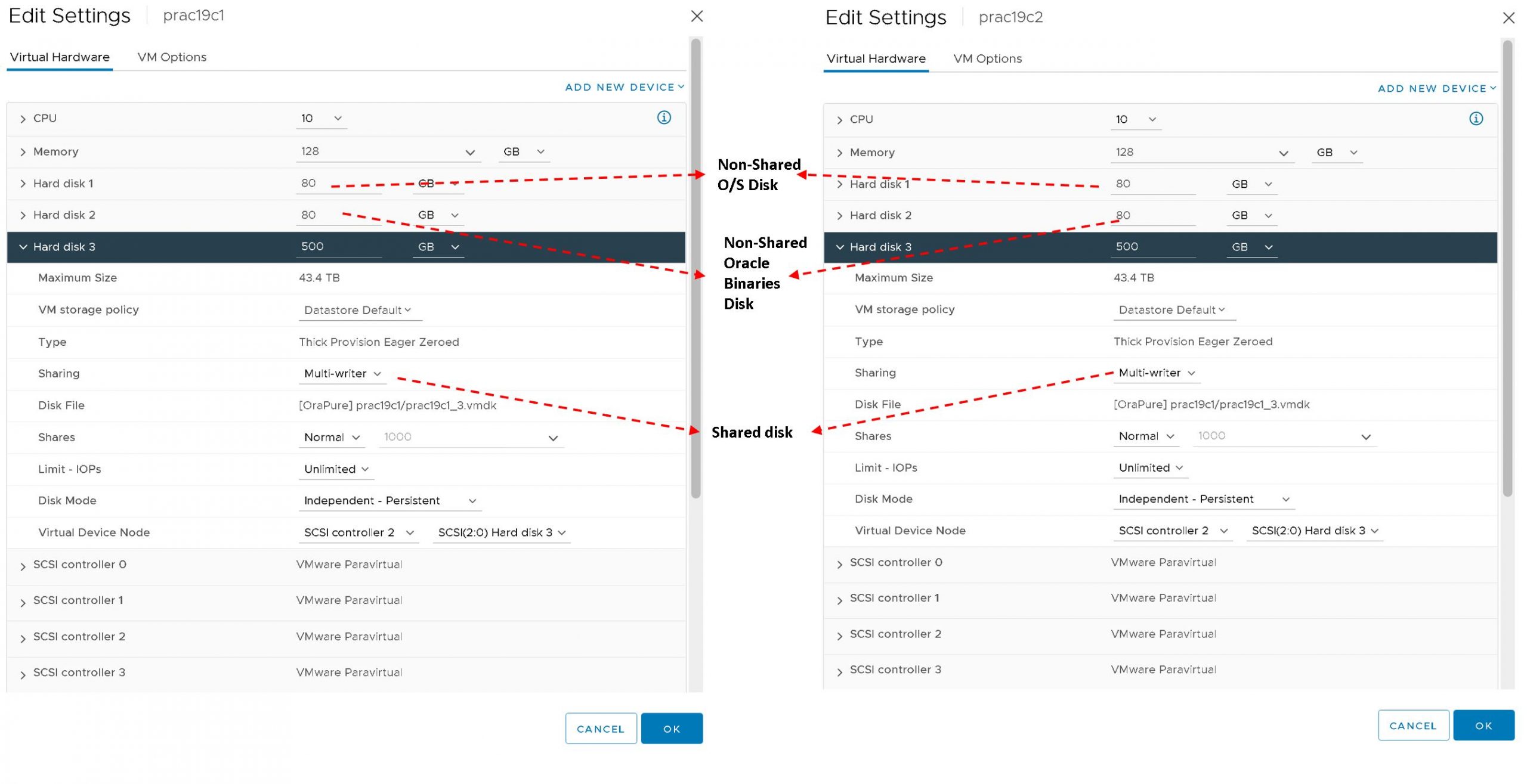The height and width of the screenshot is (784, 1527).
Task: Collapse Hard disk 3 in prac19c2
Action: pos(840,247)
